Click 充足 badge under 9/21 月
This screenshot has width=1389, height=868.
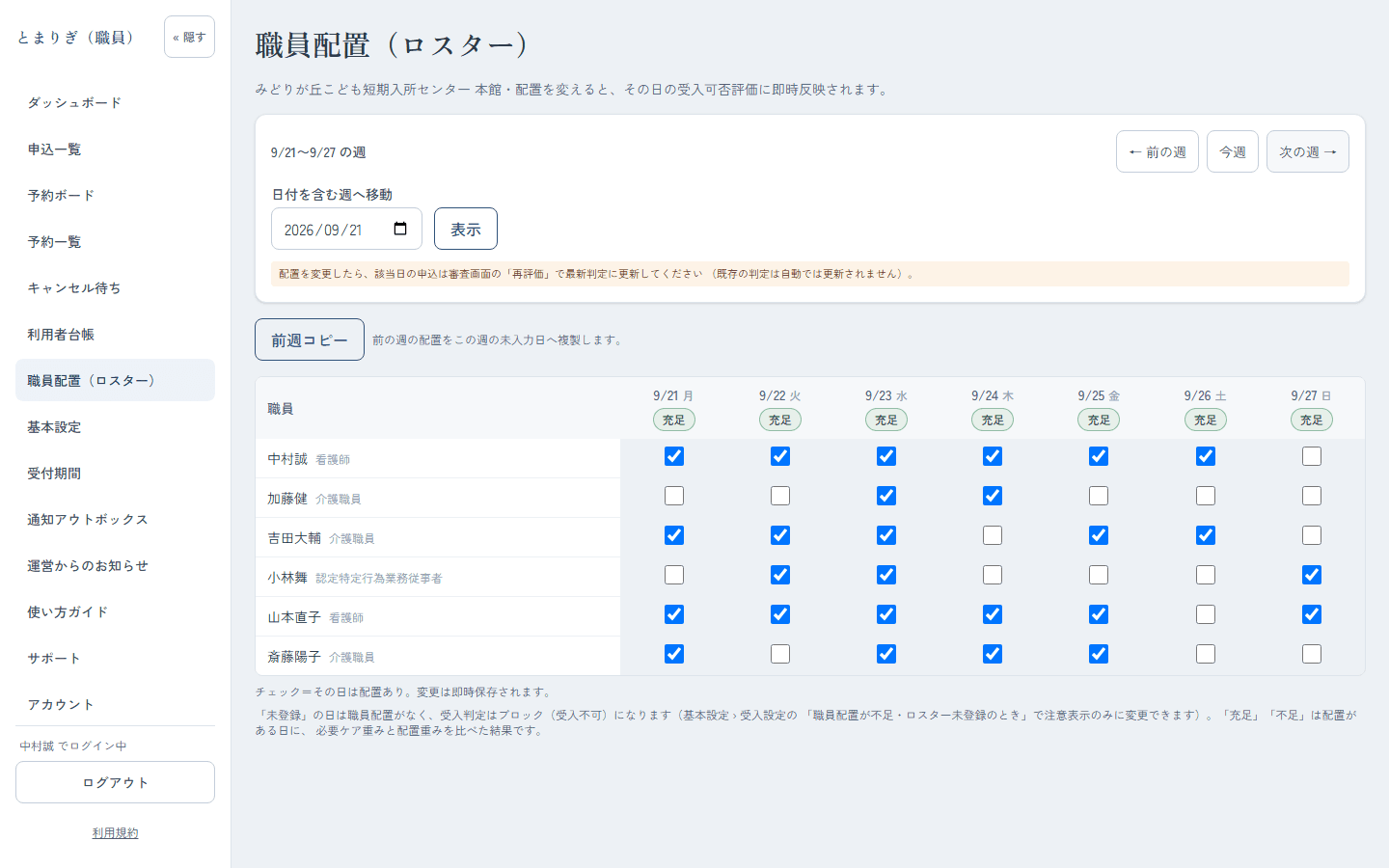[674, 420]
